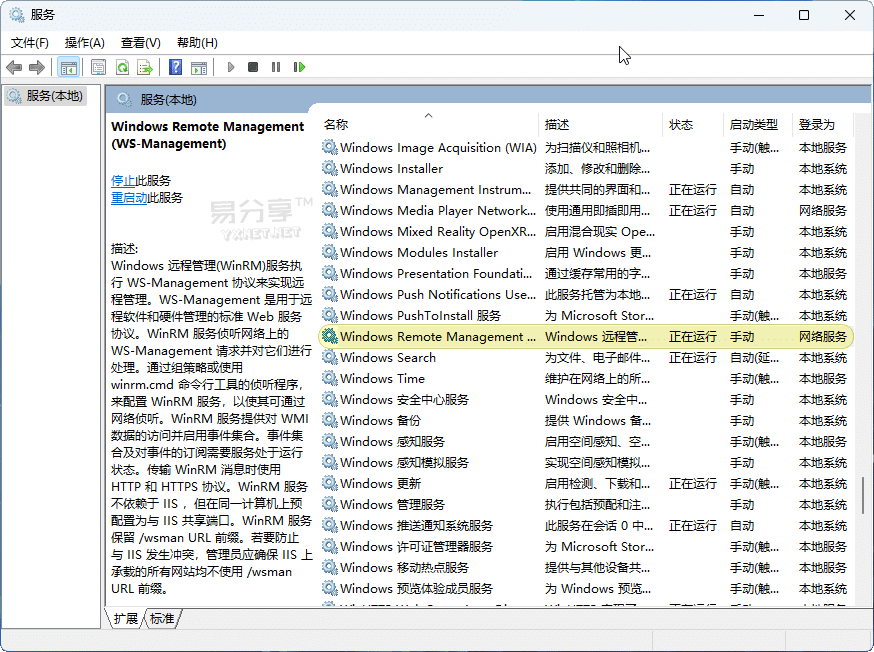Click gear icon of Windows 管理服务 row
This screenshot has height=652, width=874.
[x=330, y=504]
